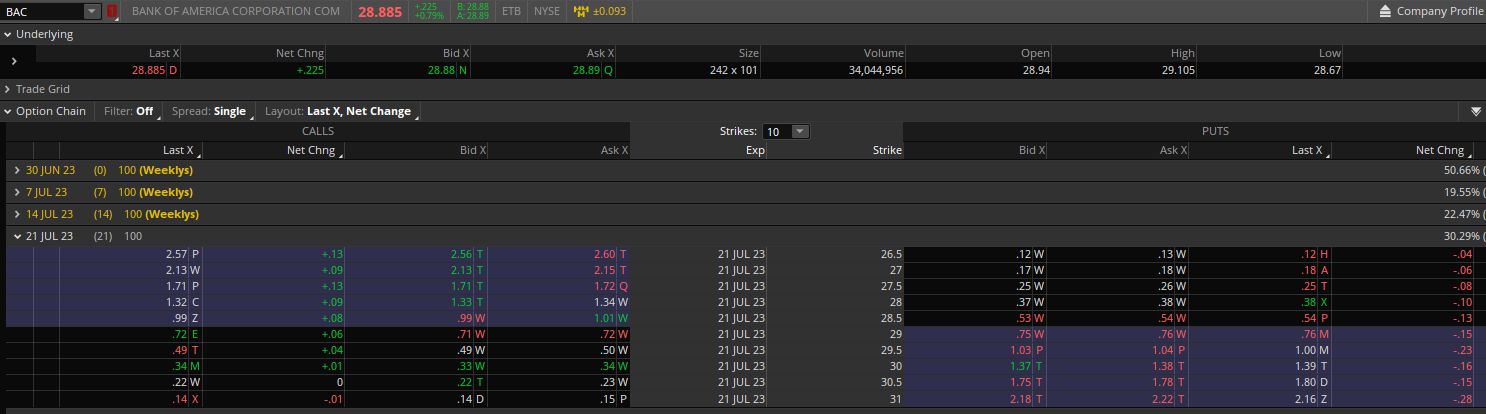This screenshot has width=1486, height=414.
Task: Click the red symbol link color icon
Action: (112, 12)
